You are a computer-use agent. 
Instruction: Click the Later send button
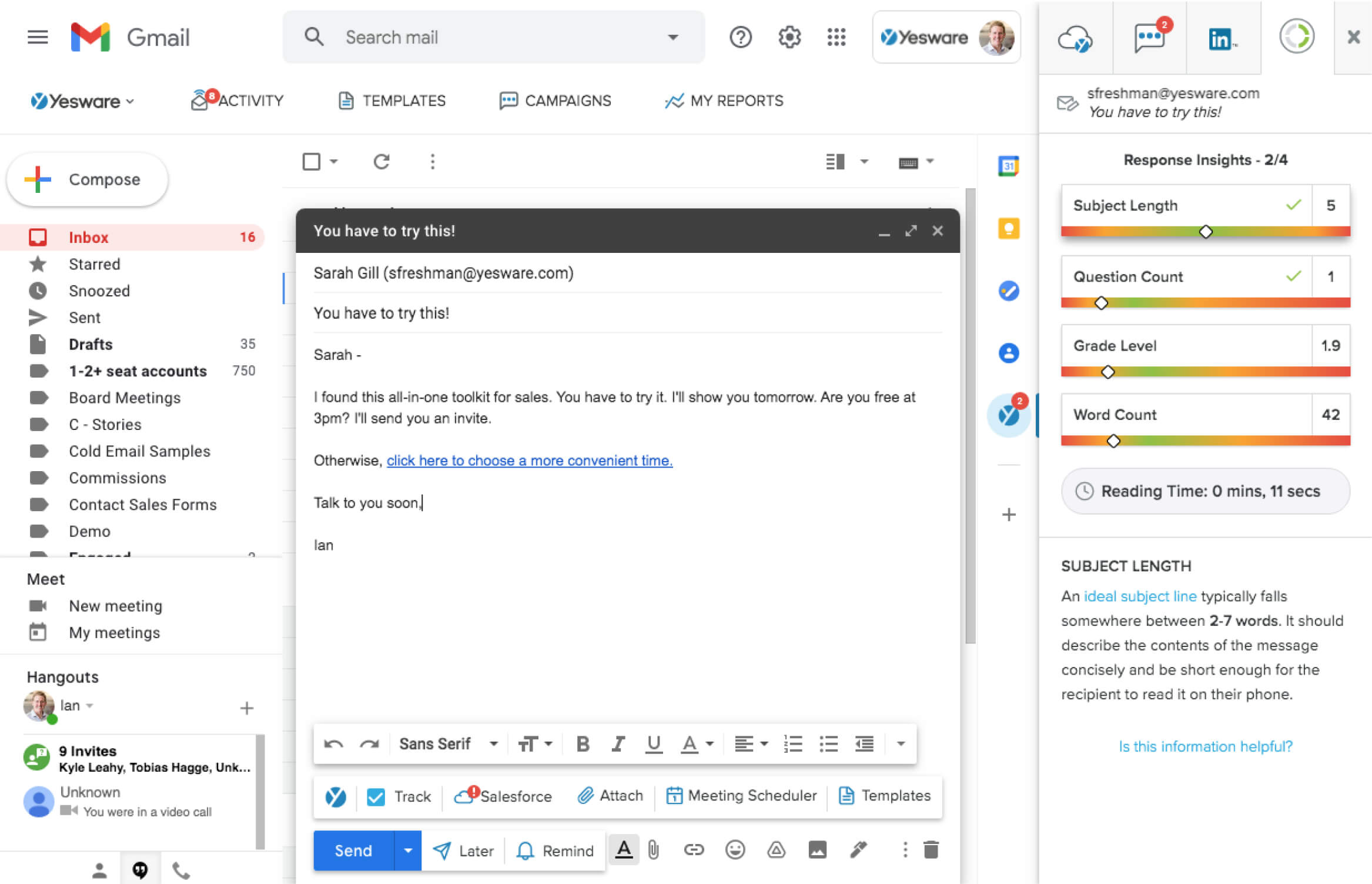click(463, 850)
